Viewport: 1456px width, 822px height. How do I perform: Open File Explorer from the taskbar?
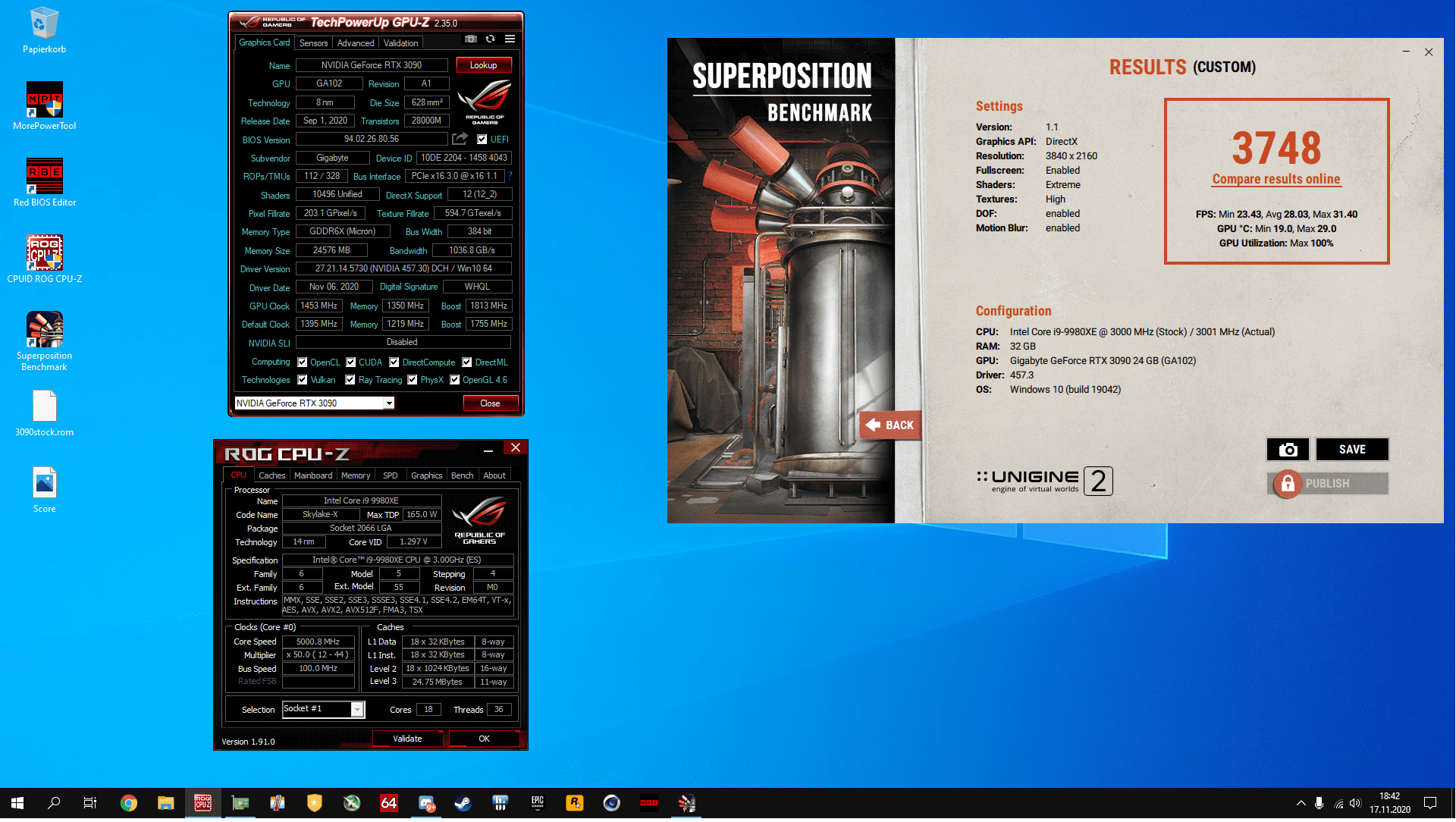[x=166, y=803]
